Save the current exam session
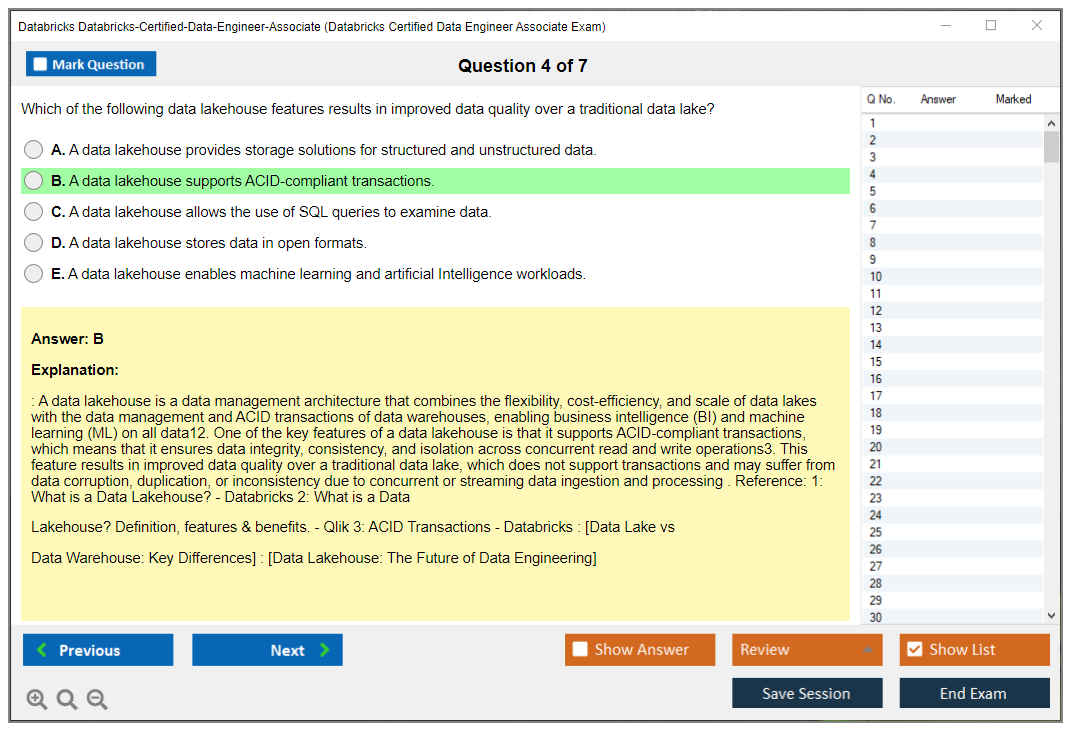 (x=807, y=693)
